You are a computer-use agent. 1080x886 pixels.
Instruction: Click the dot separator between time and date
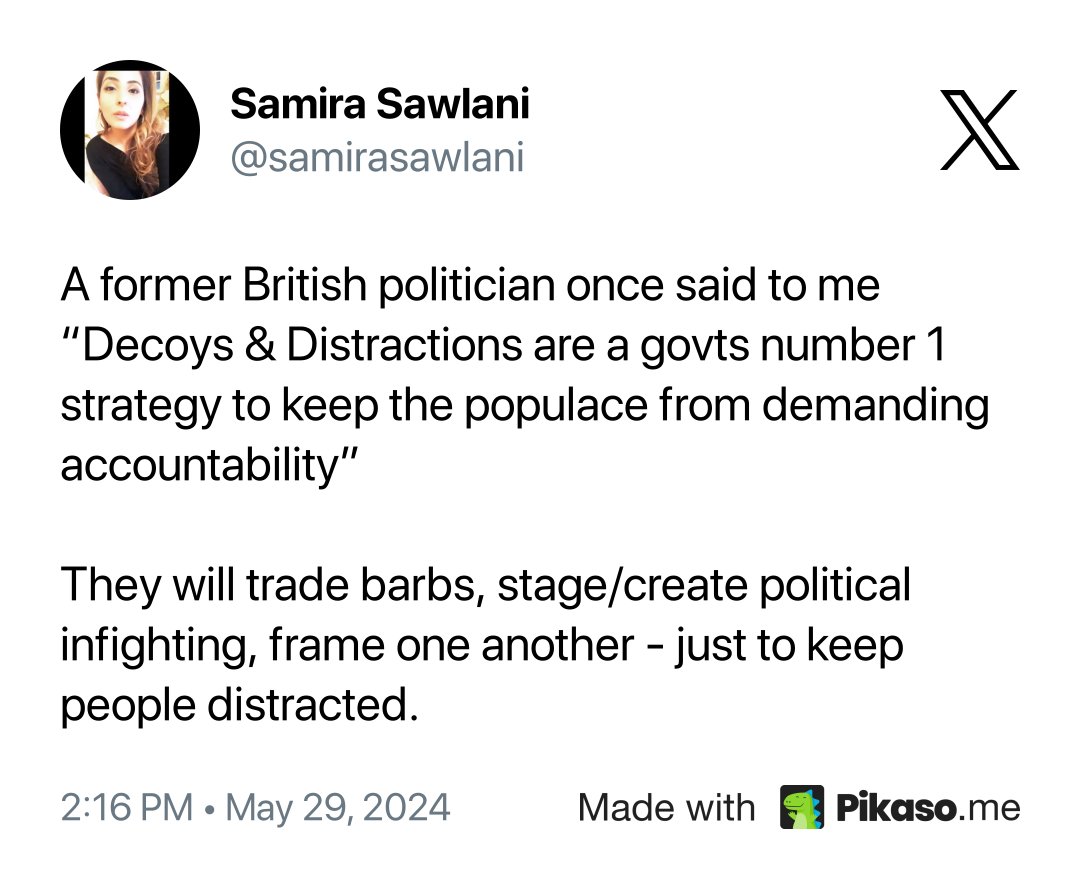click(208, 808)
